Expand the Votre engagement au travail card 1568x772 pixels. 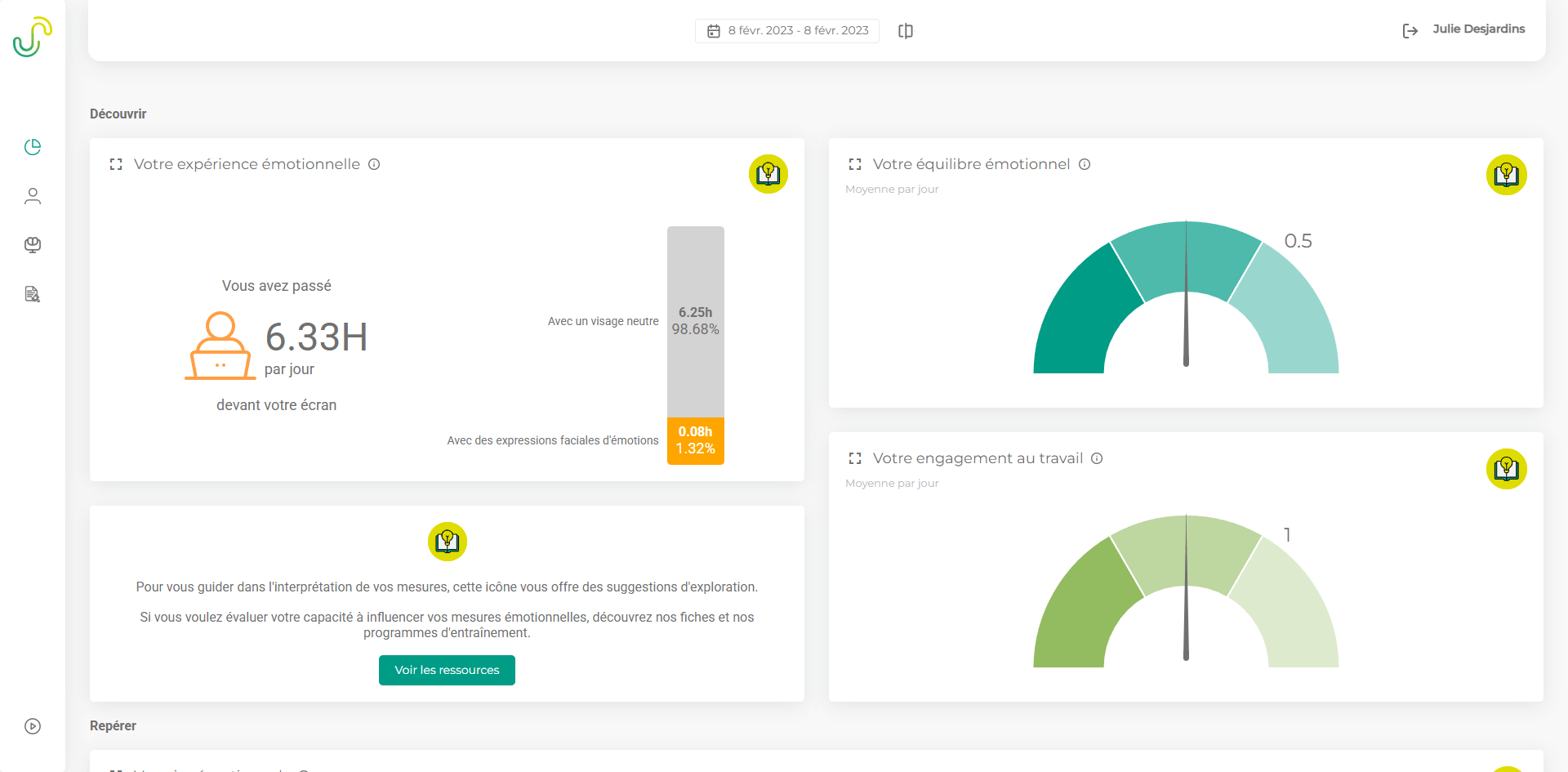855,458
